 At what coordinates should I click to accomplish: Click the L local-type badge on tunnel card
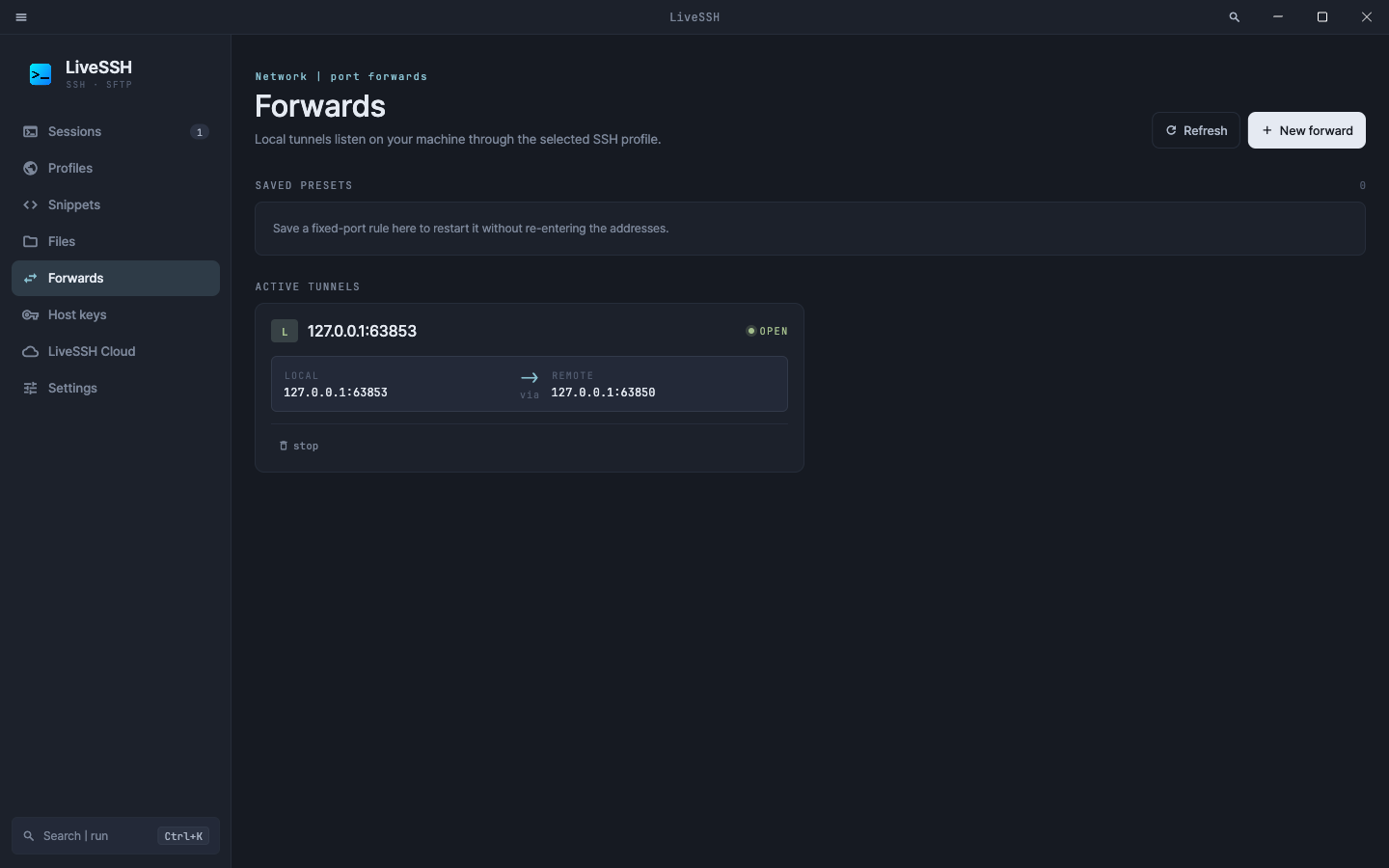coord(285,331)
